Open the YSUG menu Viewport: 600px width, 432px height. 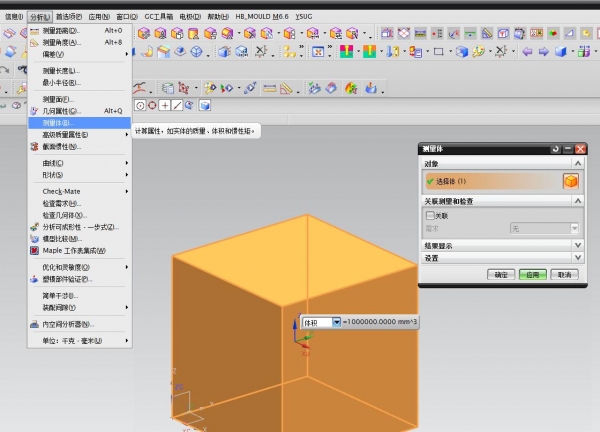304,16
